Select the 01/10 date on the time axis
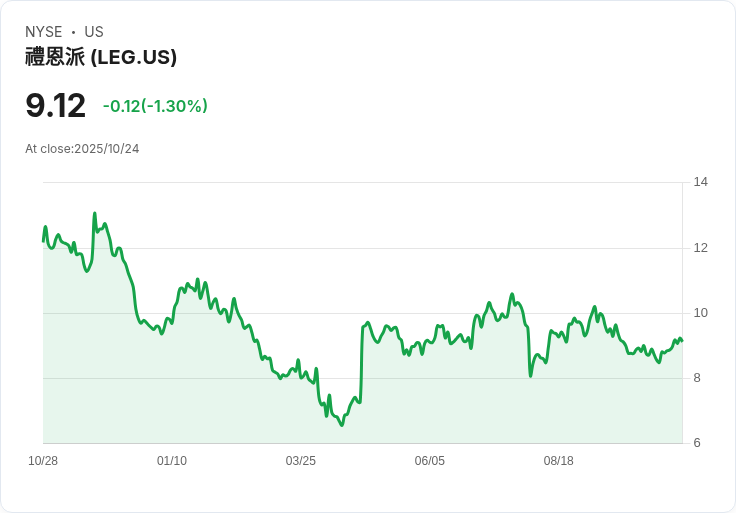The image size is (736, 513). pyautogui.click(x=172, y=461)
